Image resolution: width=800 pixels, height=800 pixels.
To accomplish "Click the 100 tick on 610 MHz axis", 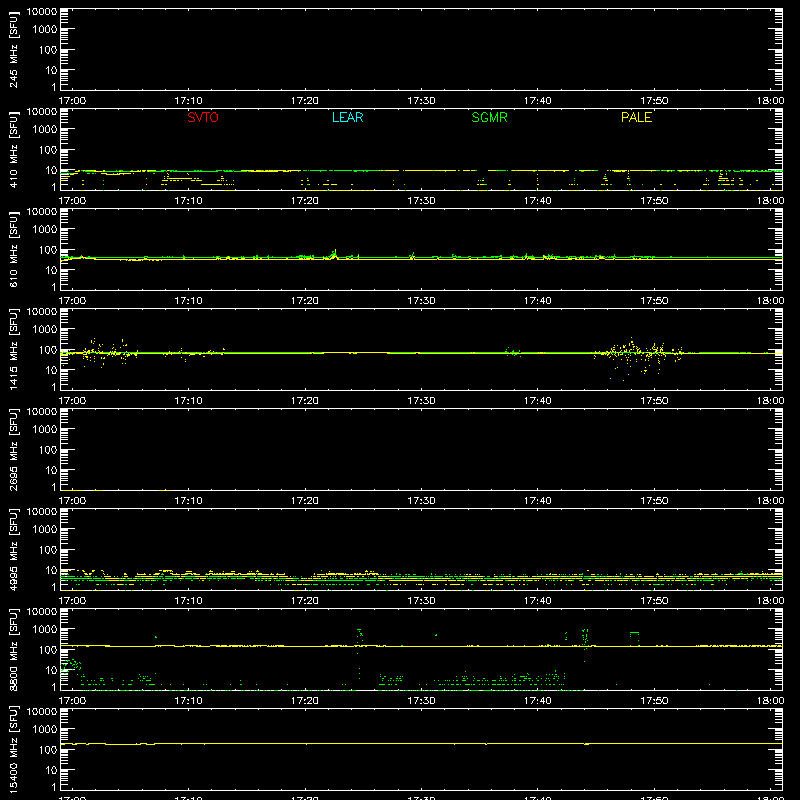I will click(x=48, y=250).
